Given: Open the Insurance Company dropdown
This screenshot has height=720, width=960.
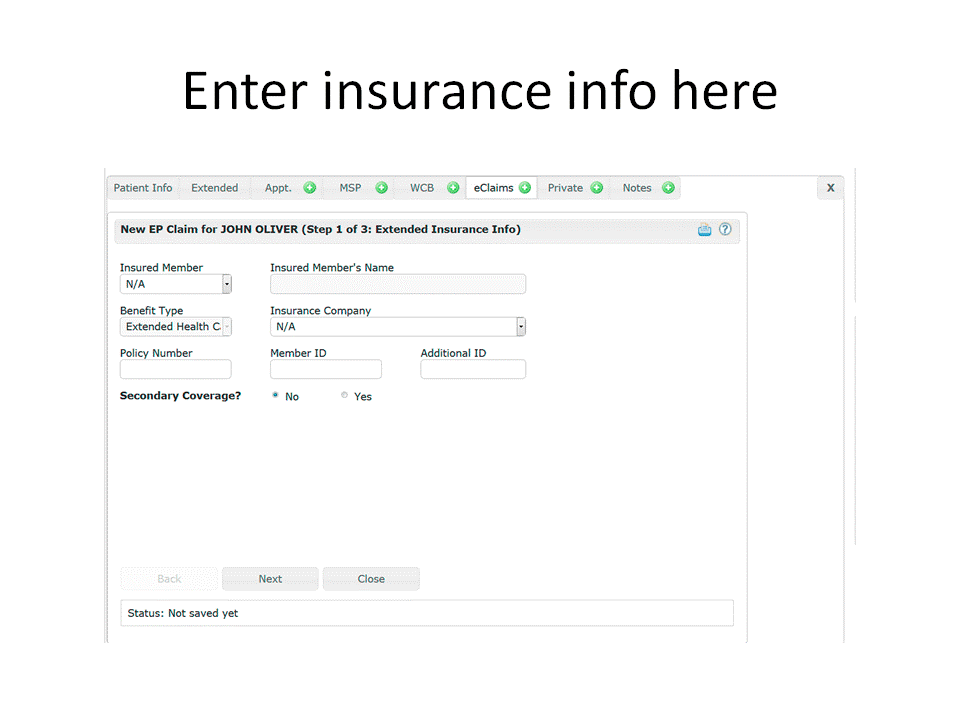Looking at the screenshot, I should tap(520, 326).
